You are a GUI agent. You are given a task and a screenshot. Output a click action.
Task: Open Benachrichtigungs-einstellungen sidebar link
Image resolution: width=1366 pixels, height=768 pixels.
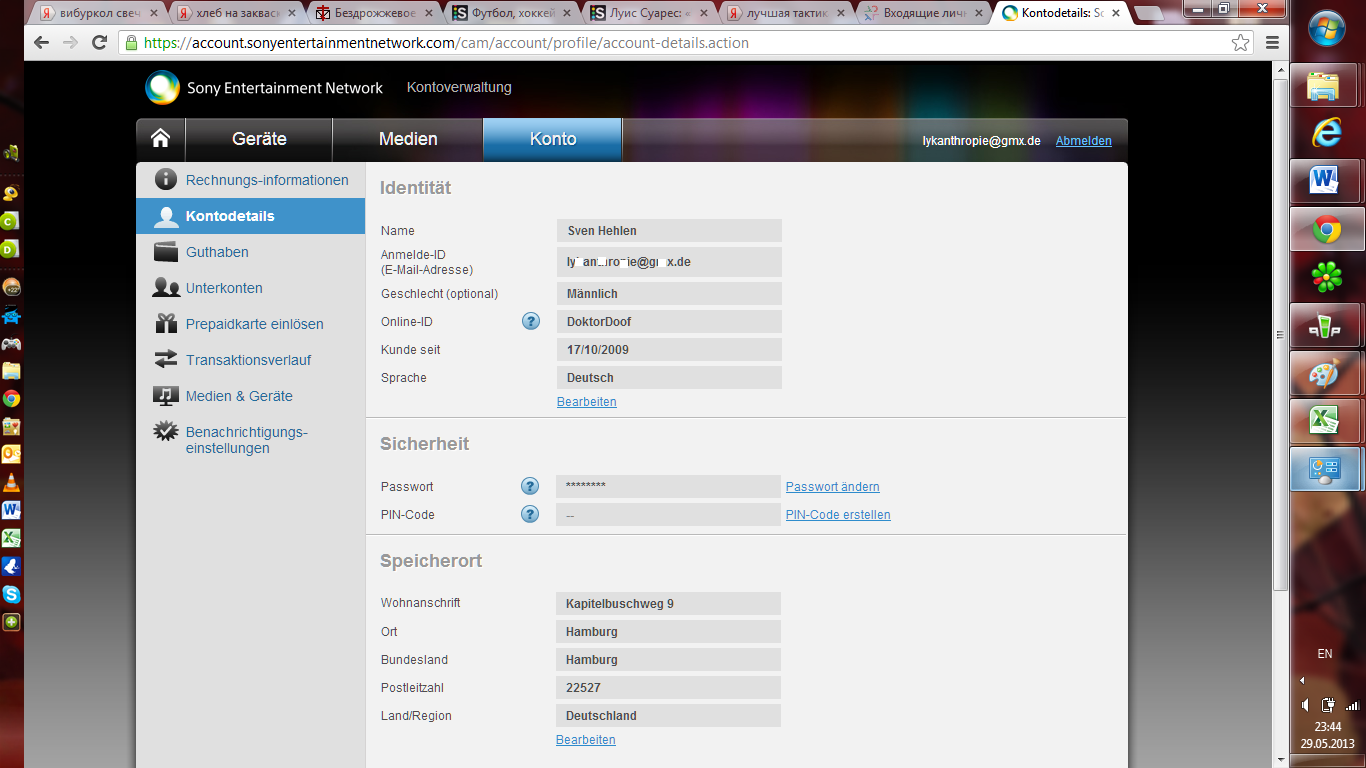tap(246, 440)
